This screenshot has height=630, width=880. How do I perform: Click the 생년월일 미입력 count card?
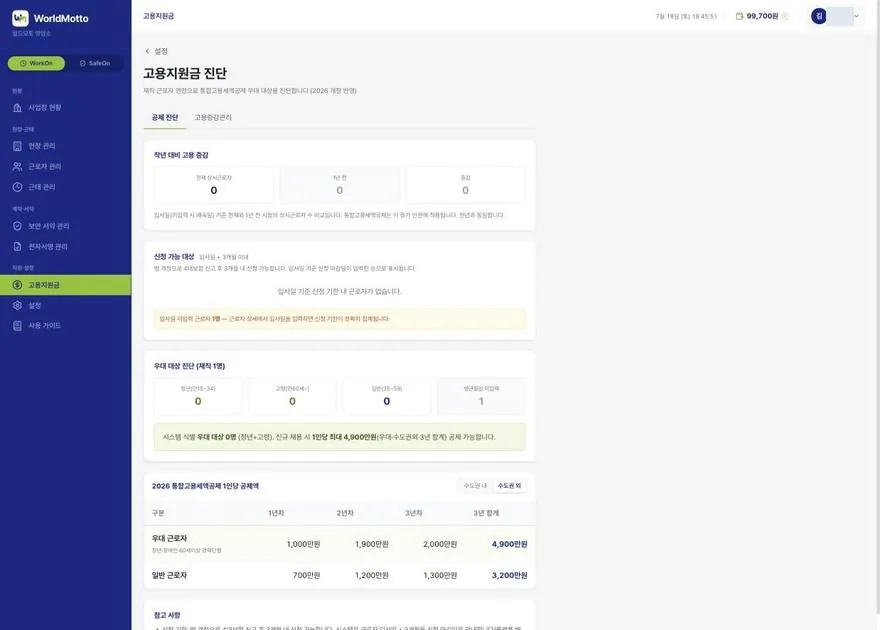coord(481,396)
